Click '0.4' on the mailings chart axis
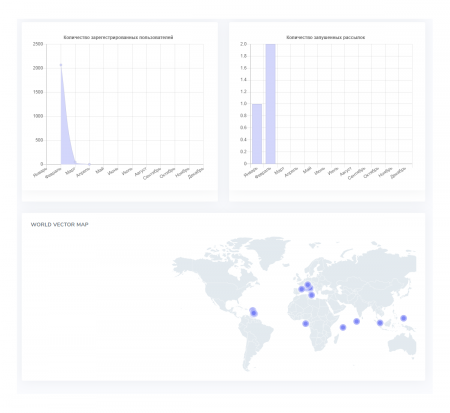 [x=244, y=140]
